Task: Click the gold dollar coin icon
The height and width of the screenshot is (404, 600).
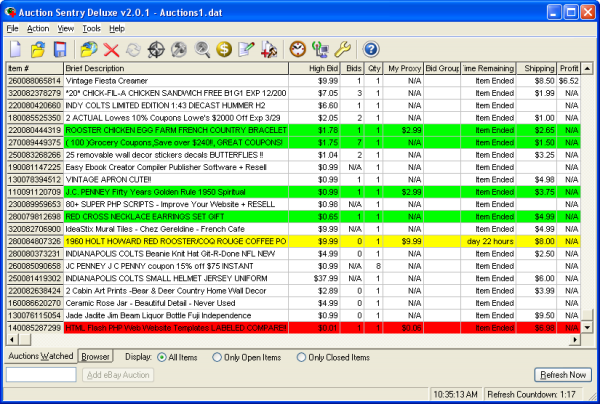Action: [223, 48]
